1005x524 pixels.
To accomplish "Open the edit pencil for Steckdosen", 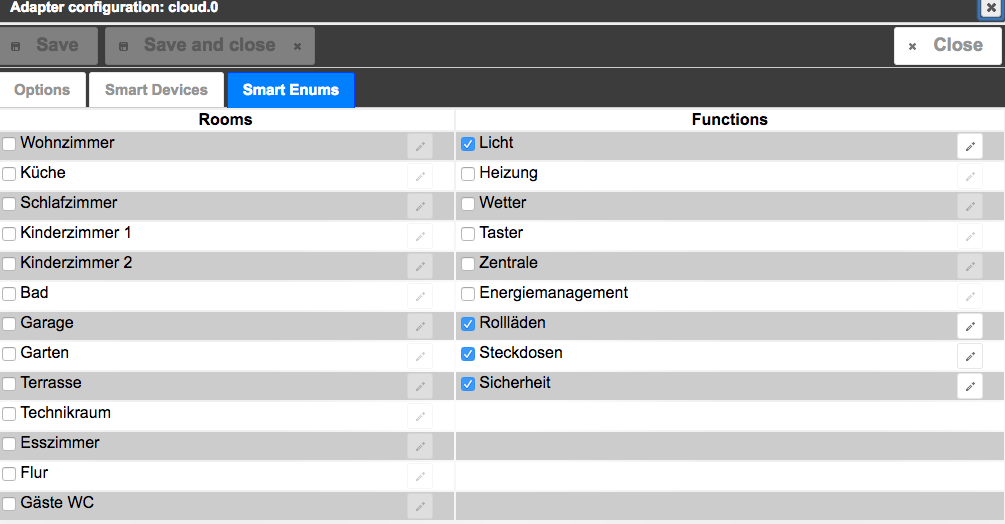I will point(969,356).
